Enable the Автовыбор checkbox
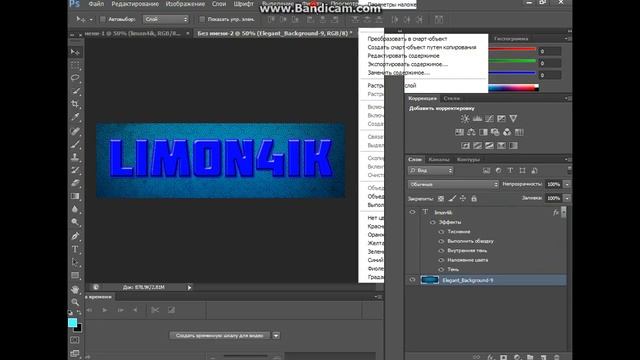The width and height of the screenshot is (640, 360). (103, 19)
